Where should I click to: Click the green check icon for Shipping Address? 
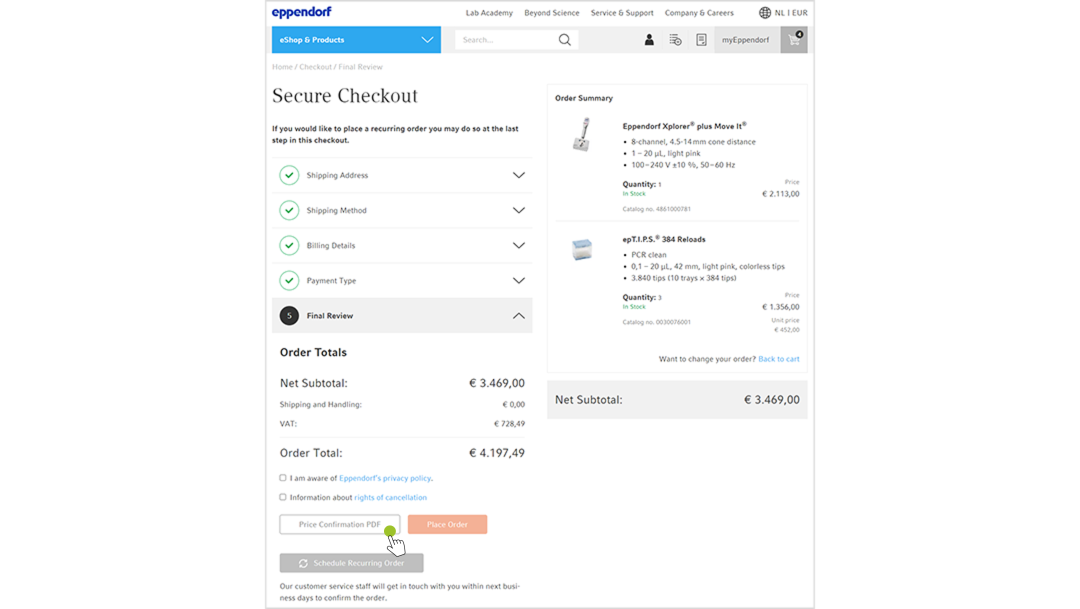(289, 175)
